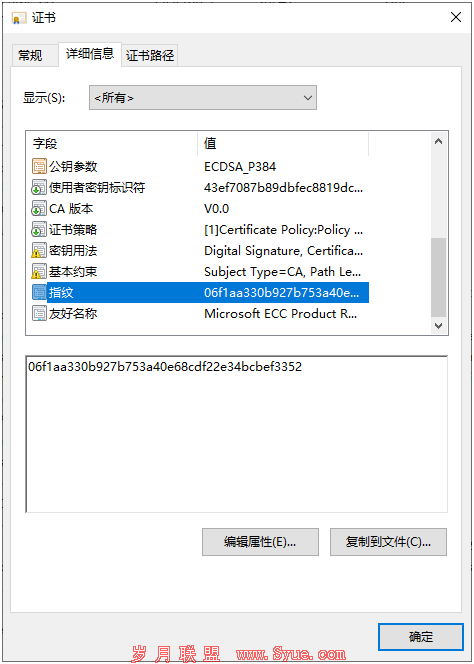Click the dropdown arrow of 显示 combo box
Viewport: 474px width, 664px height.
pos(308,98)
